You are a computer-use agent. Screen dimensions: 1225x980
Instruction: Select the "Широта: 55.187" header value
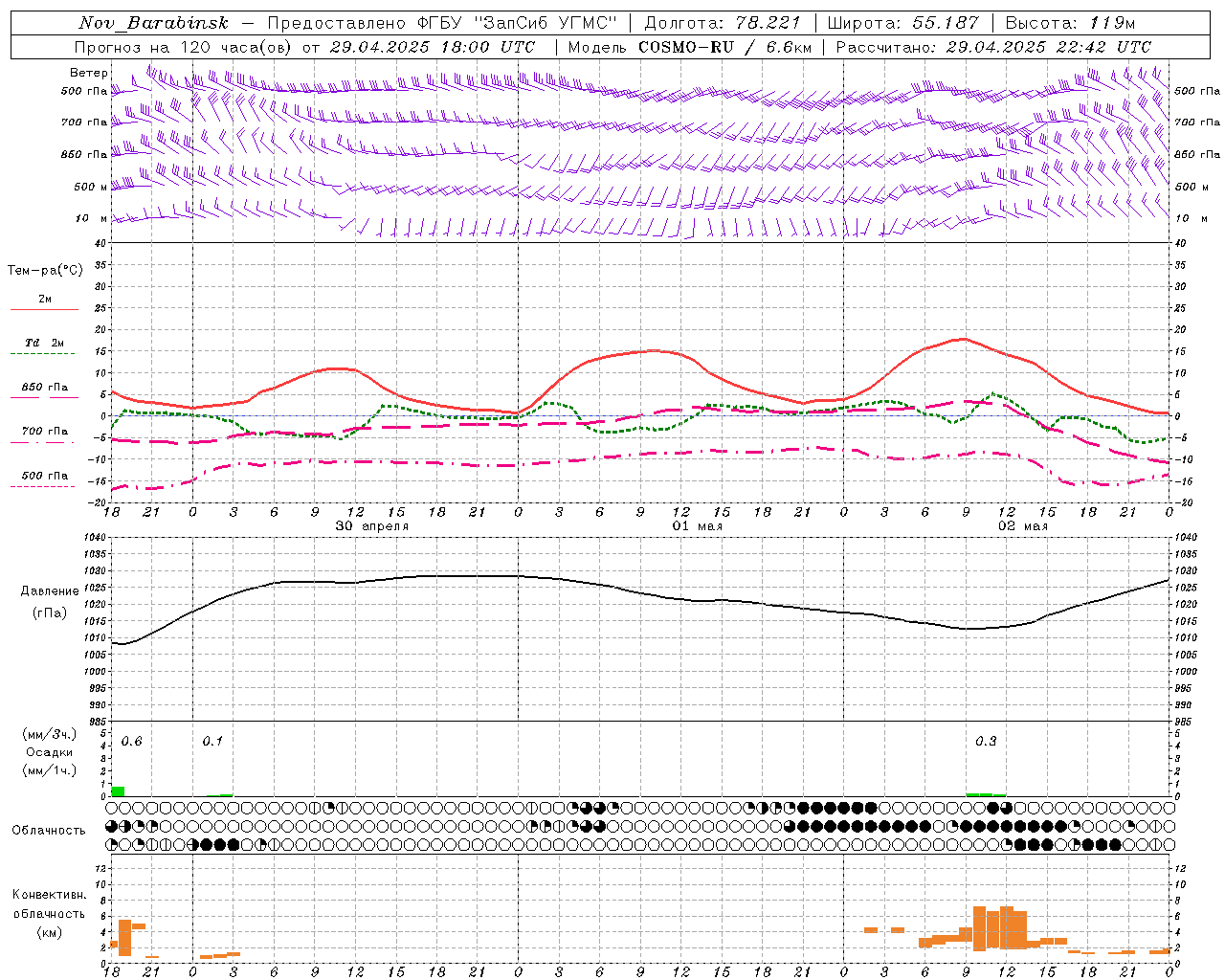point(902,23)
